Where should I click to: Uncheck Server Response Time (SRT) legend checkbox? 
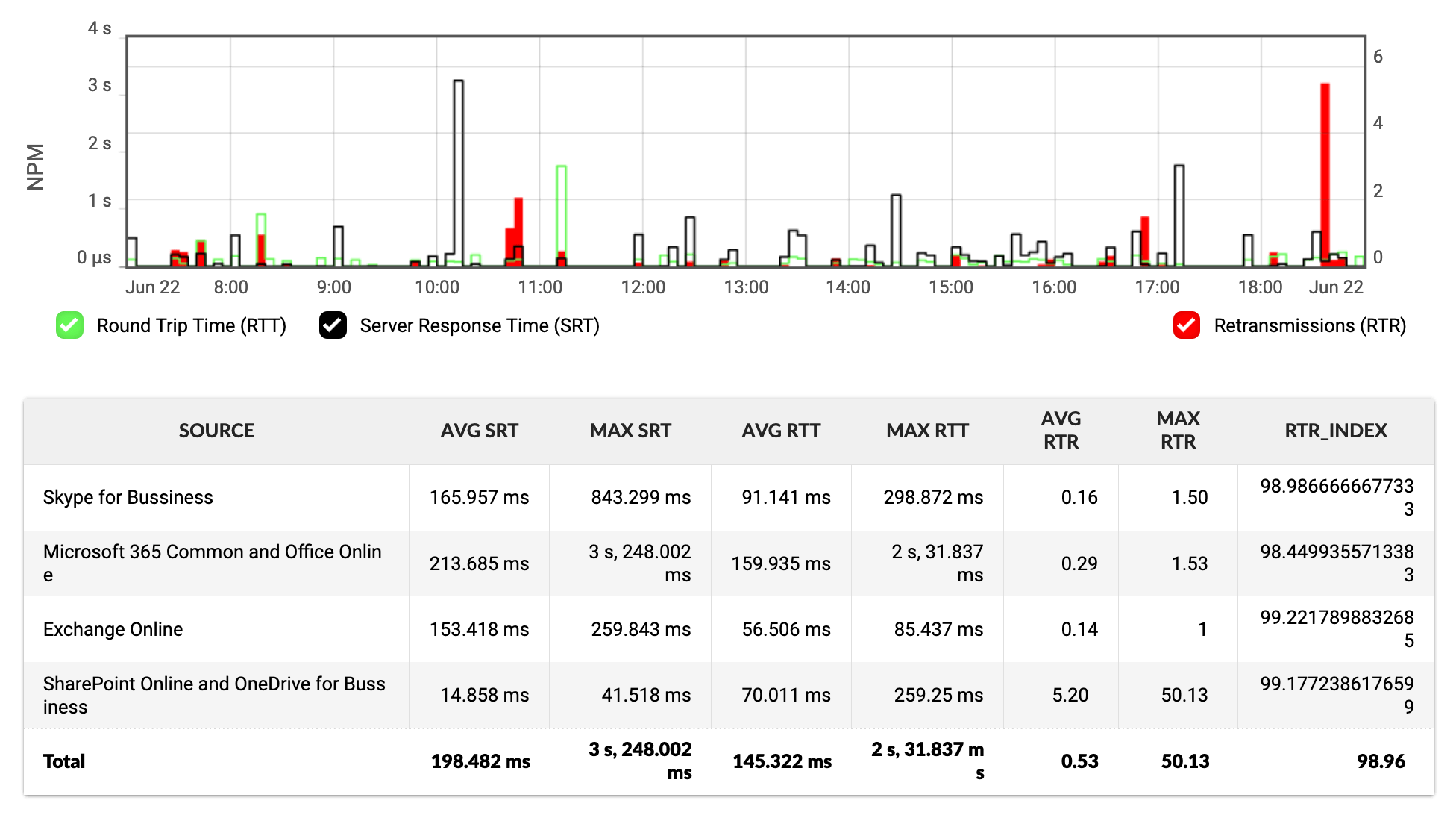pyautogui.click(x=333, y=326)
